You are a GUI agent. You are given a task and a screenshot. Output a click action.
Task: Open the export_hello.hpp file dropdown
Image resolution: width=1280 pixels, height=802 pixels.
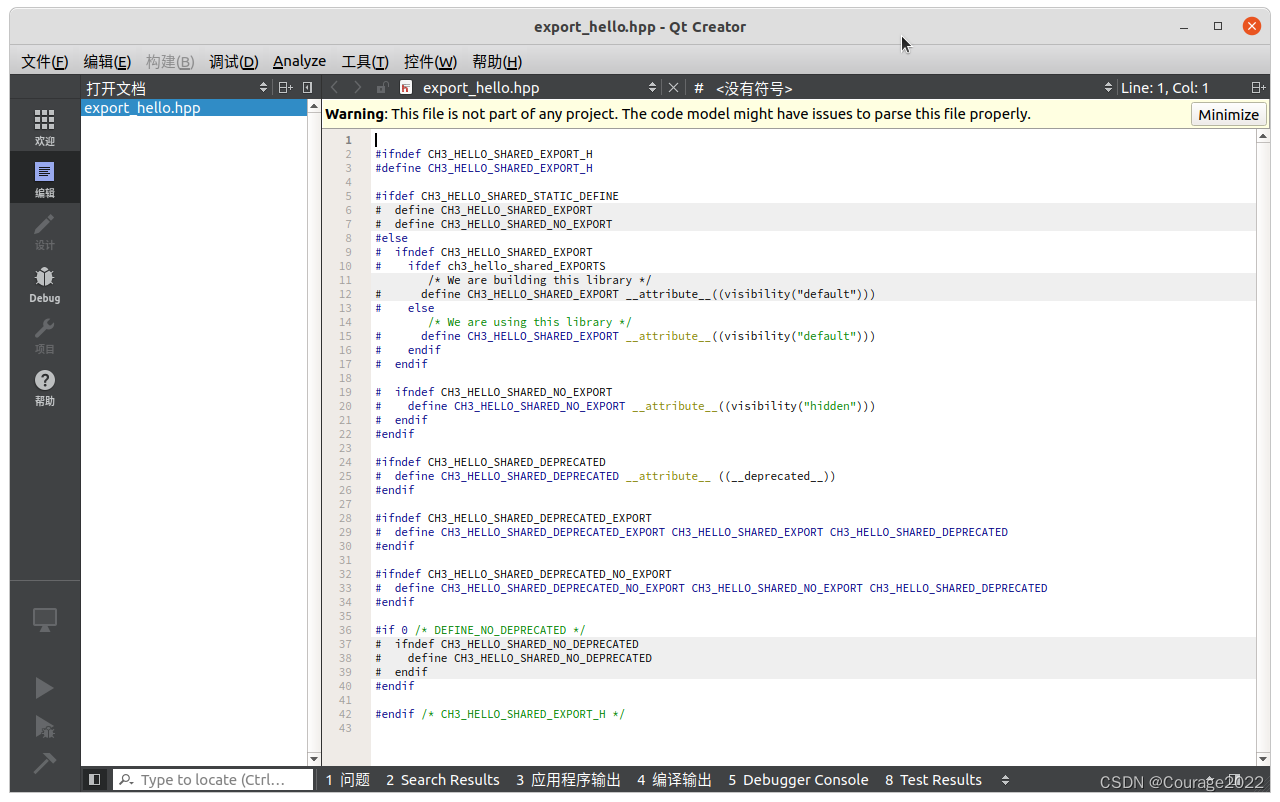click(652, 88)
